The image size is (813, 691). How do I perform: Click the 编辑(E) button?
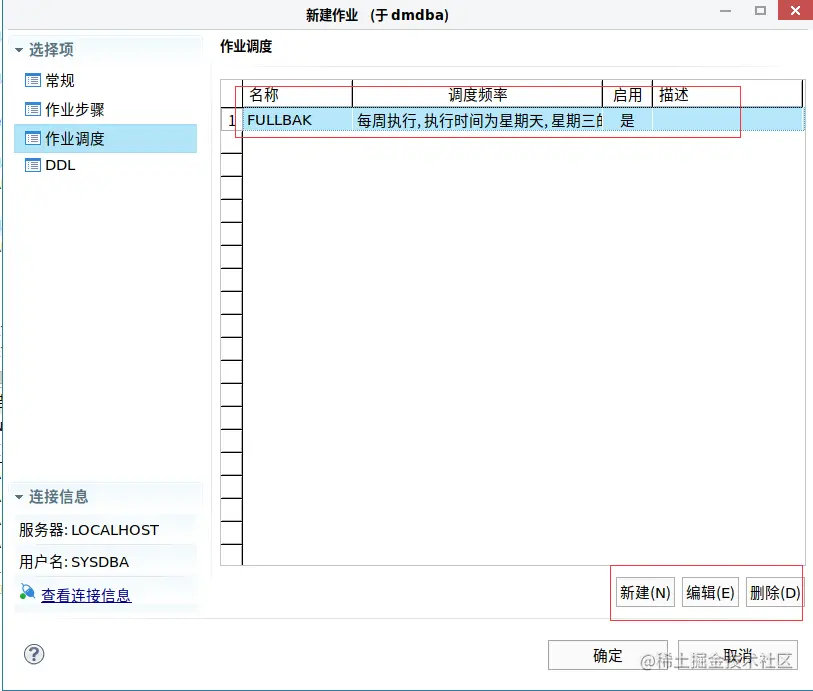(x=709, y=592)
